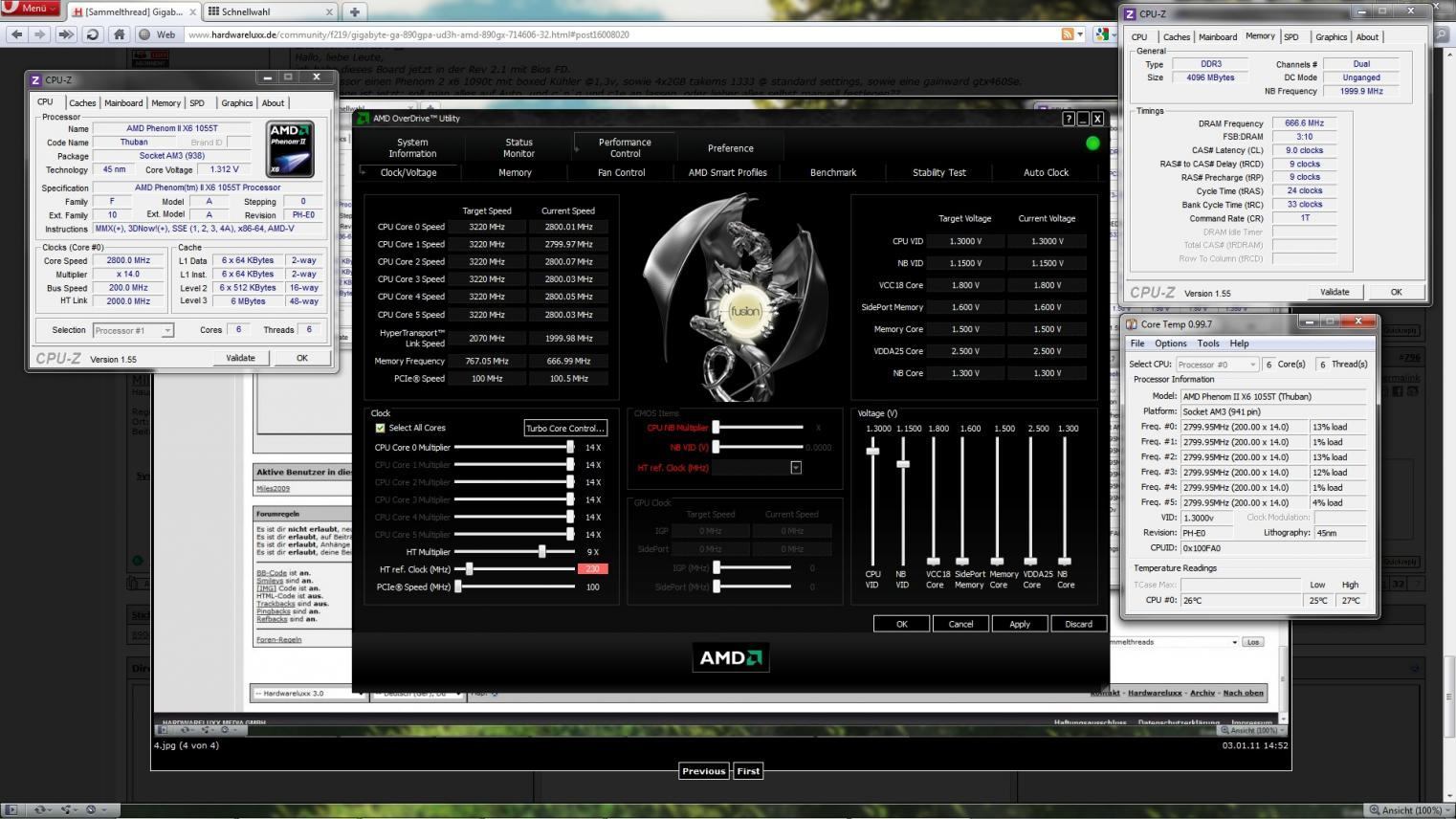Click the HT ref. Clock value field showing 230
The width and height of the screenshot is (1456, 819).
pyautogui.click(x=592, y=569)
